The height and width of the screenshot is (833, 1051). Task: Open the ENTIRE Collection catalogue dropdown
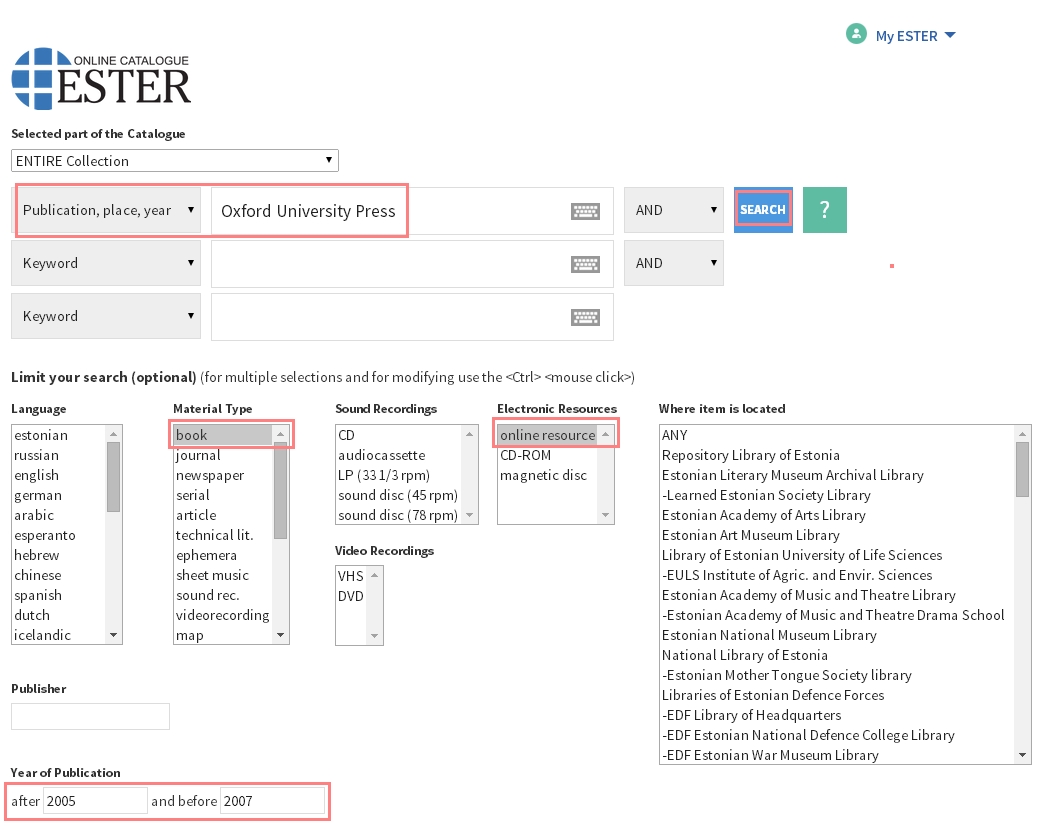(x=175, y=161)
